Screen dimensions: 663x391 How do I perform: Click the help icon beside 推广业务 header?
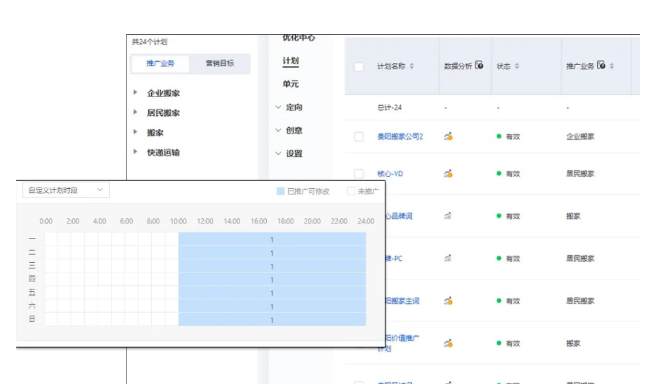pos(601,65)
